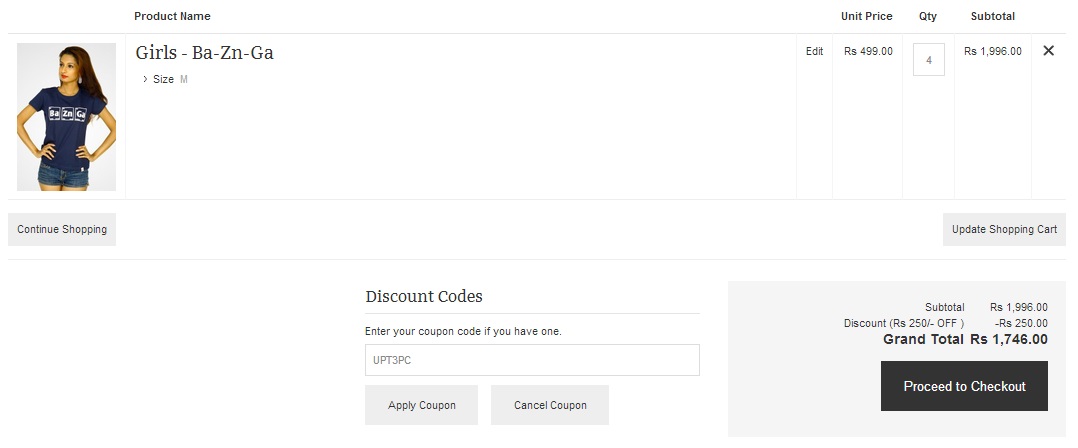Open the Girls - Ba-Zn-Ga product link
Viewport: 1078px width, 448px height.
tap(204, 53)
